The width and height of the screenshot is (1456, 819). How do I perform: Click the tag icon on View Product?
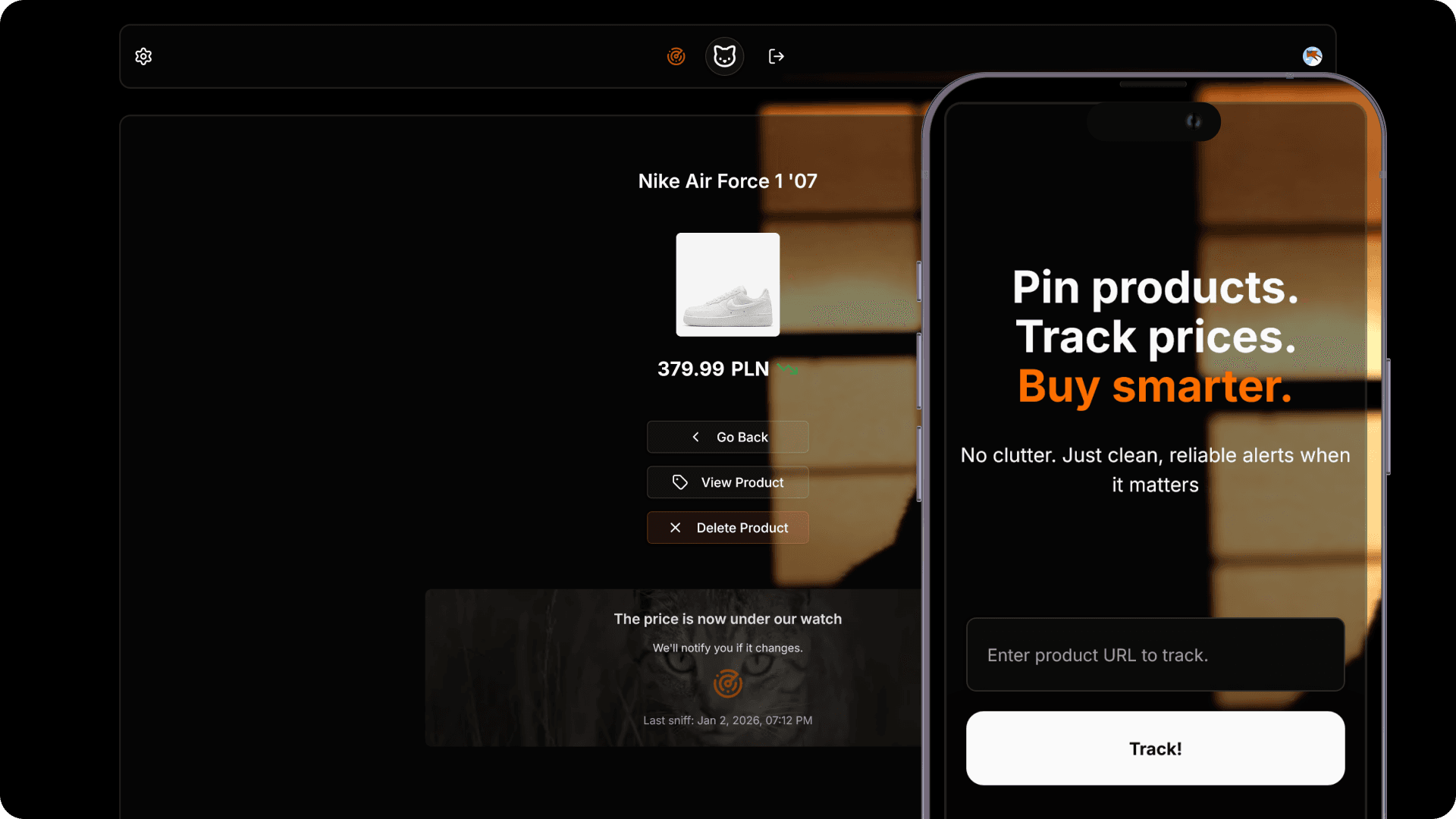680,482
